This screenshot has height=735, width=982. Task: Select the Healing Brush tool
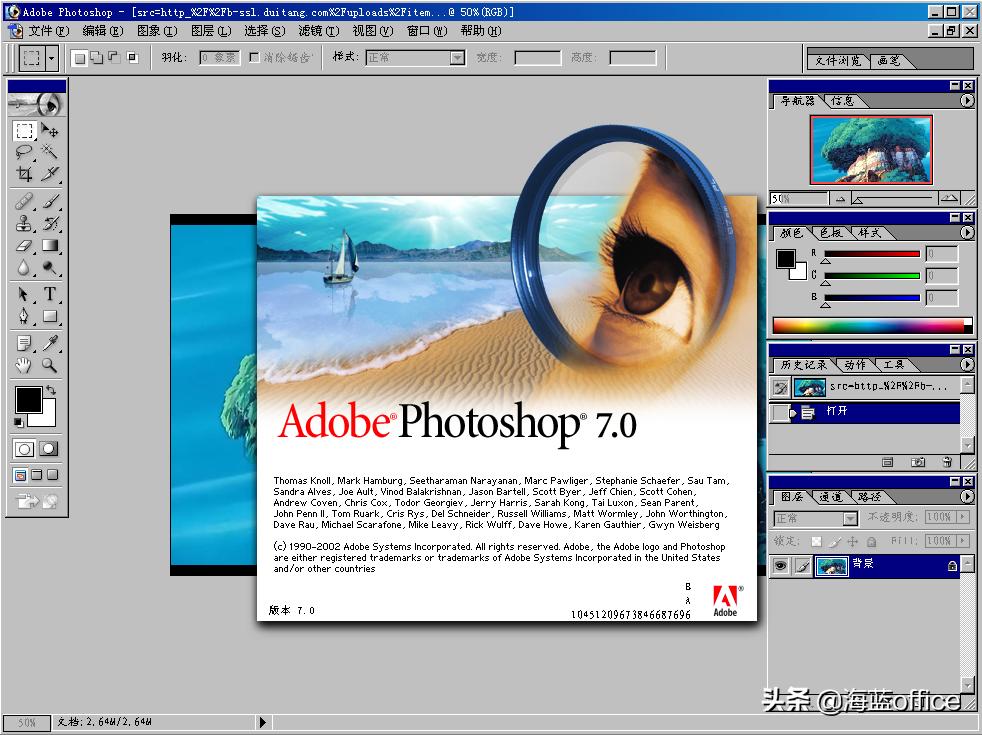point(22,200)
